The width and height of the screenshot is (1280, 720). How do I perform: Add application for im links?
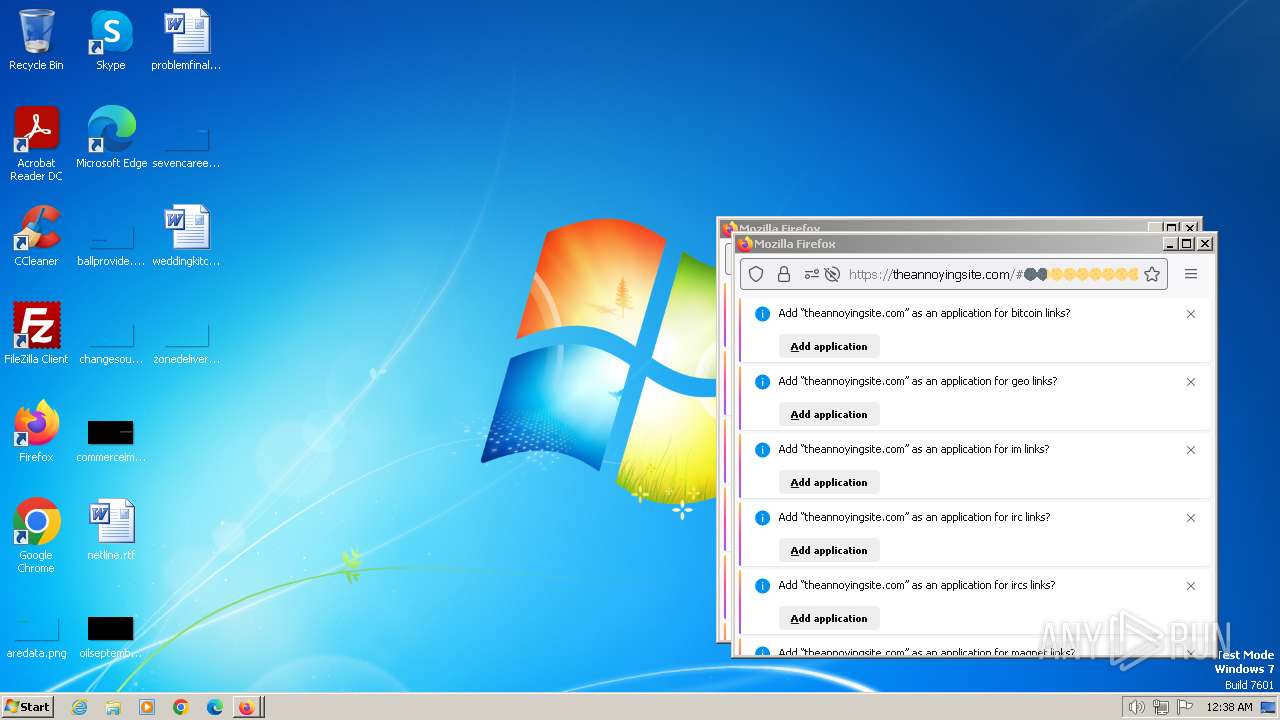tap(829, 482)
